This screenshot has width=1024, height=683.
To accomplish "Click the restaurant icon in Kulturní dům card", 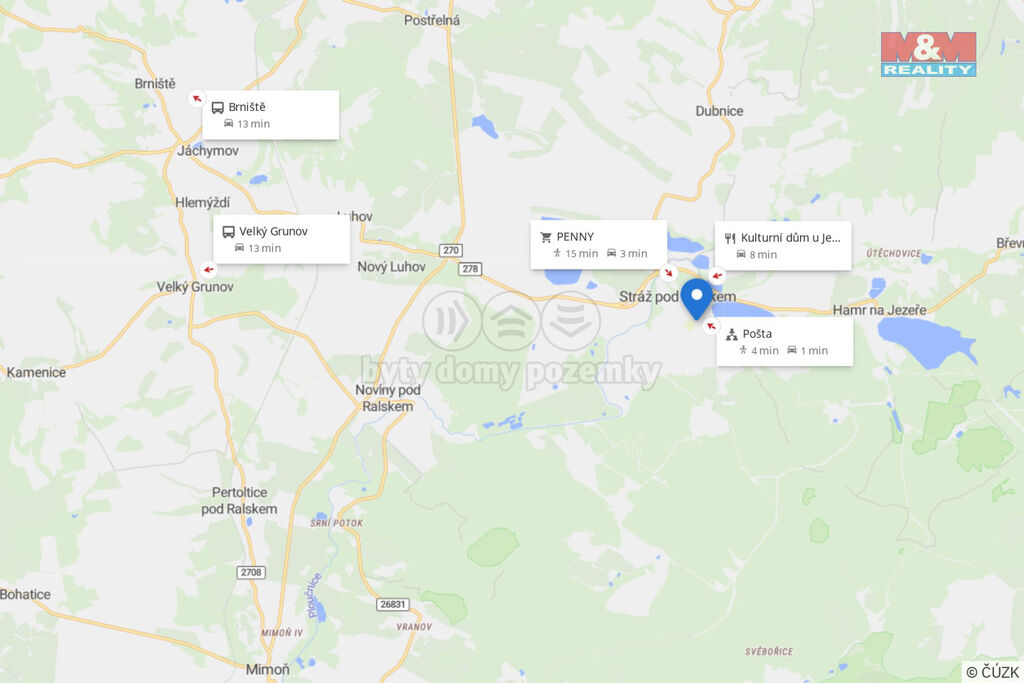I will click(730, 238).
